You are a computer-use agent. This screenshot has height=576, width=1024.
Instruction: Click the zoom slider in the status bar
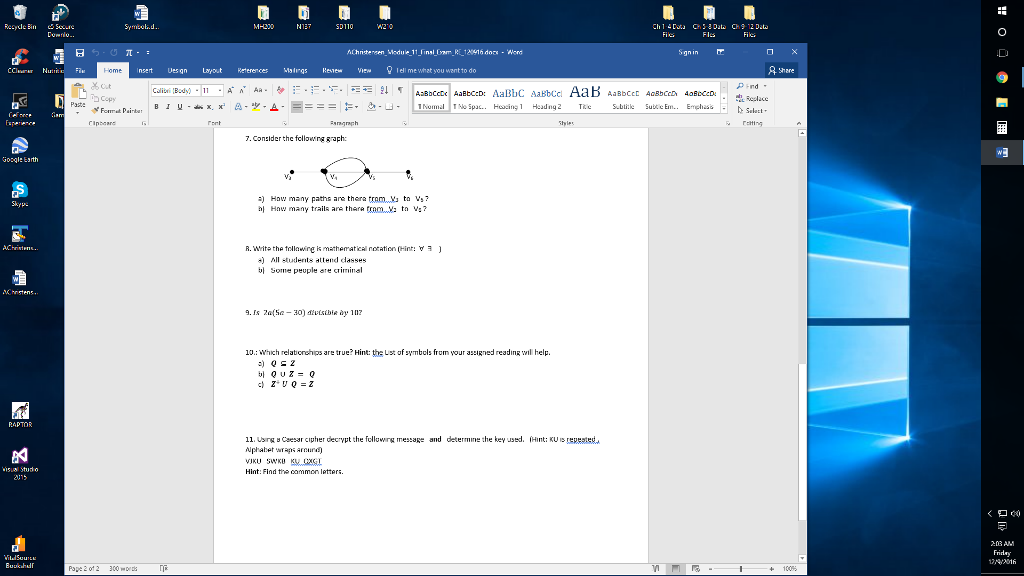[741, 566]
